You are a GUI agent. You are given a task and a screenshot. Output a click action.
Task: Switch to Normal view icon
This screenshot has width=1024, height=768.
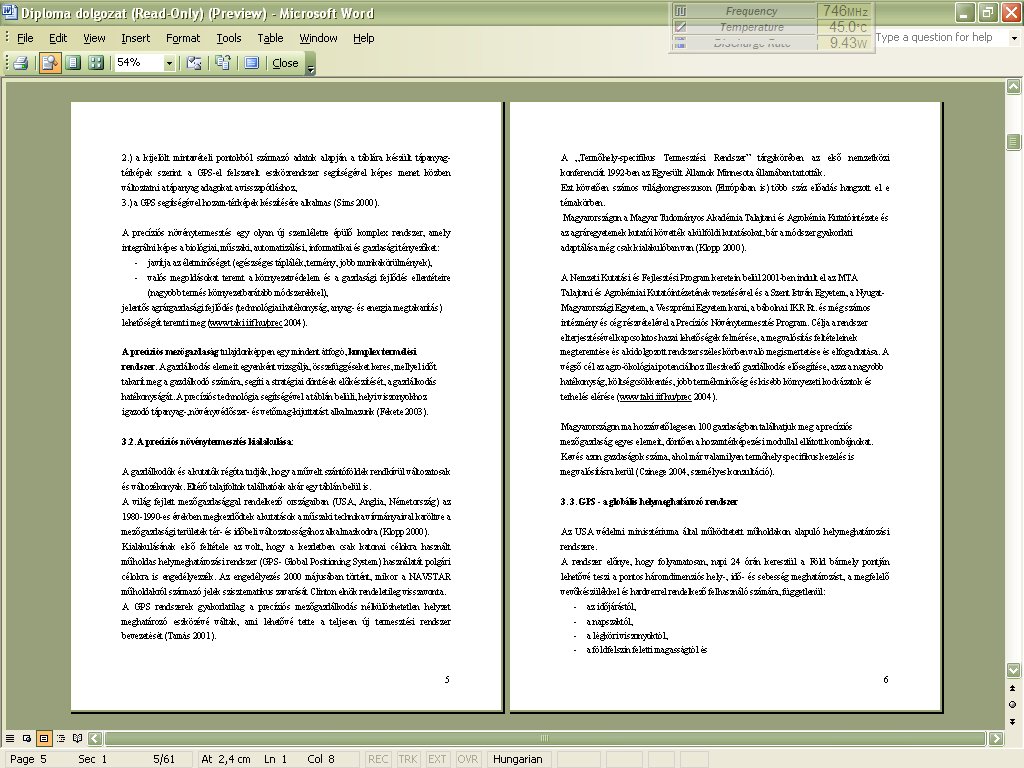click(10, 739)
